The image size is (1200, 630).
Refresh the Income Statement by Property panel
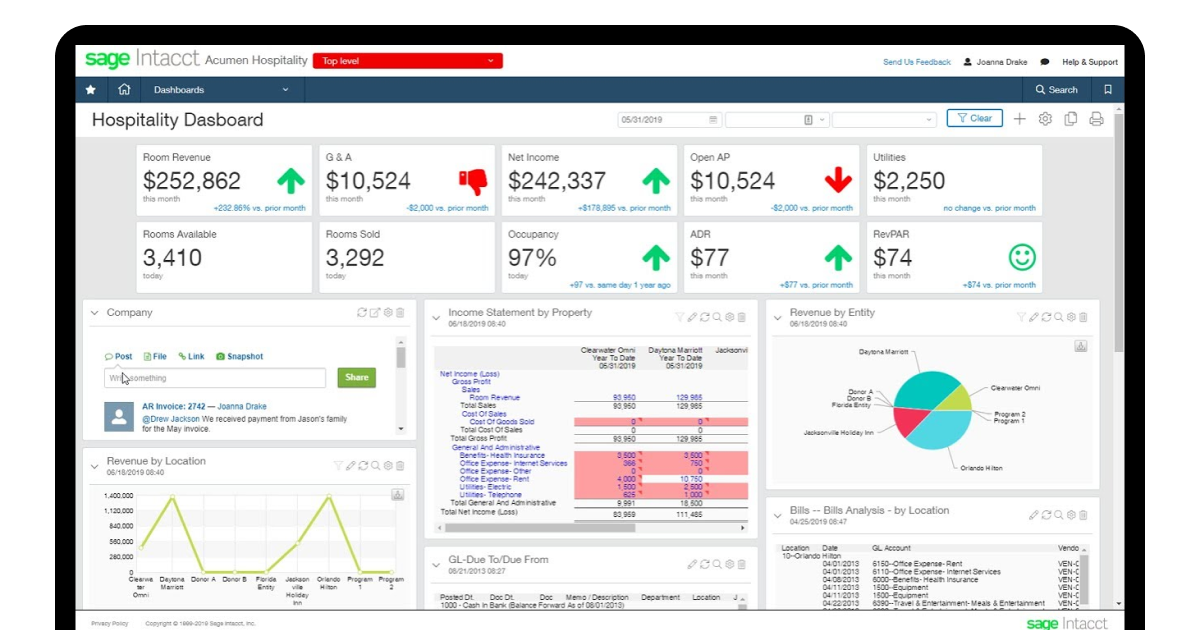coord(705,315)
